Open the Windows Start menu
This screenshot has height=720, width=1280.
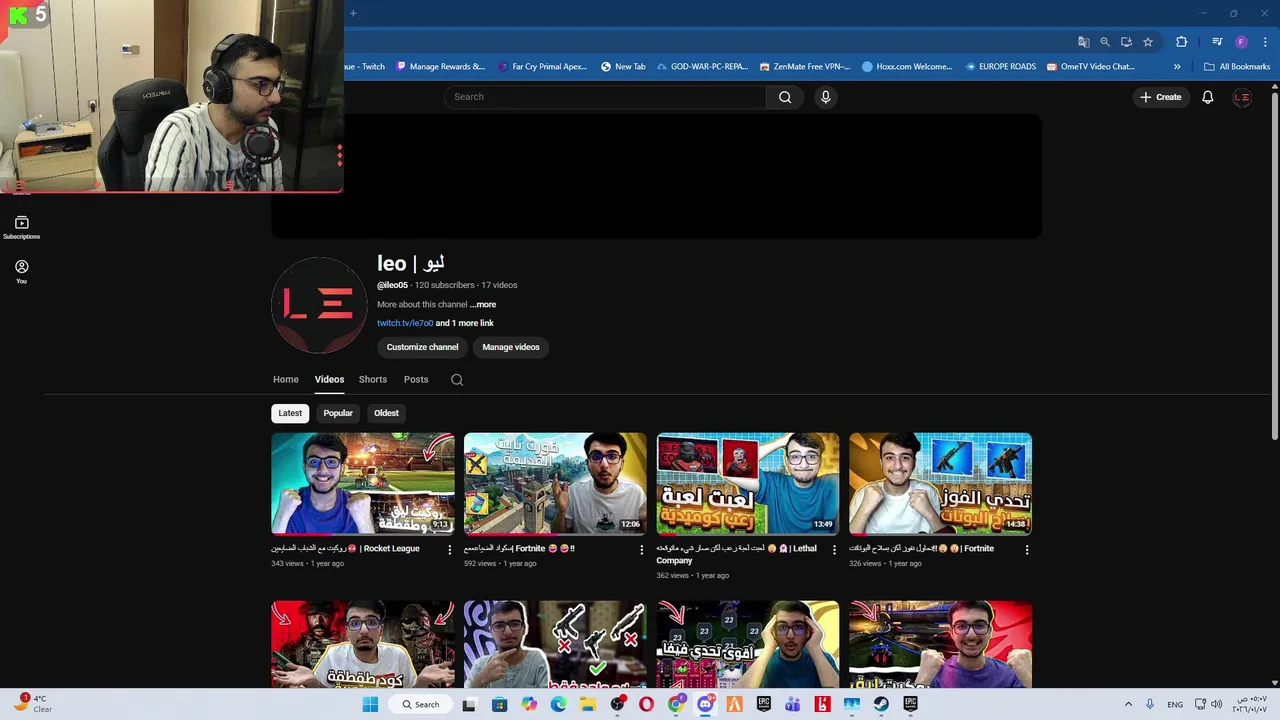pyautogui.click(x=370, y=704)
